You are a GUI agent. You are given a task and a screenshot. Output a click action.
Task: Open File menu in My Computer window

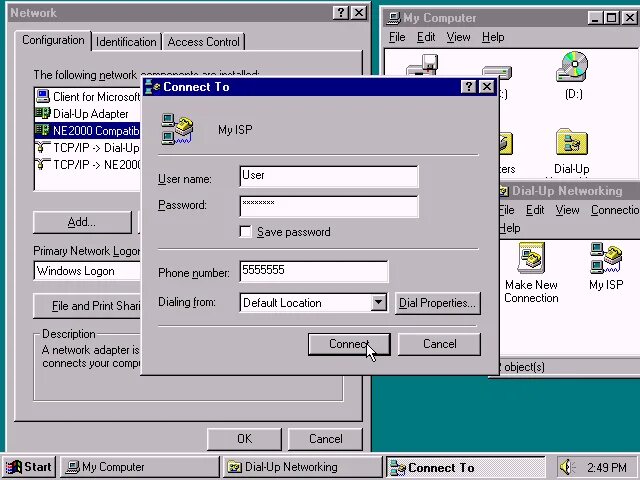397,37
